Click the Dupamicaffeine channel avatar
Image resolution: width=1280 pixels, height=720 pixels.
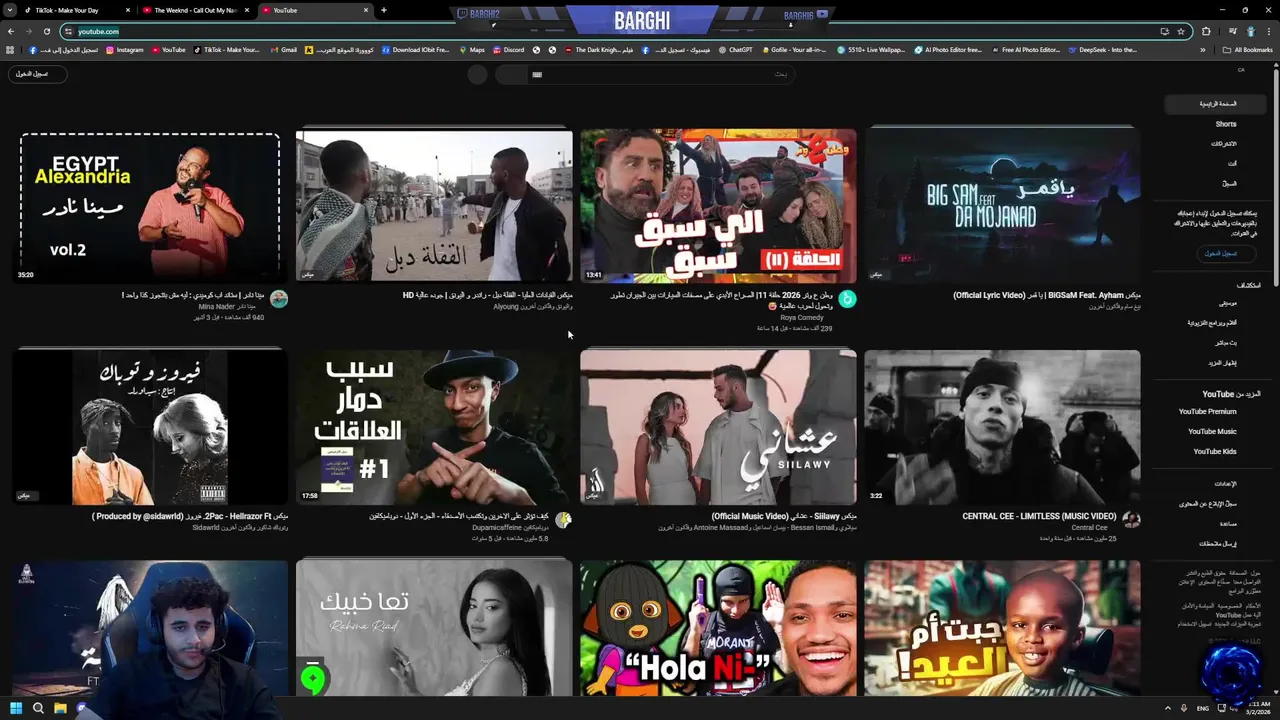[x=563, y=520]
